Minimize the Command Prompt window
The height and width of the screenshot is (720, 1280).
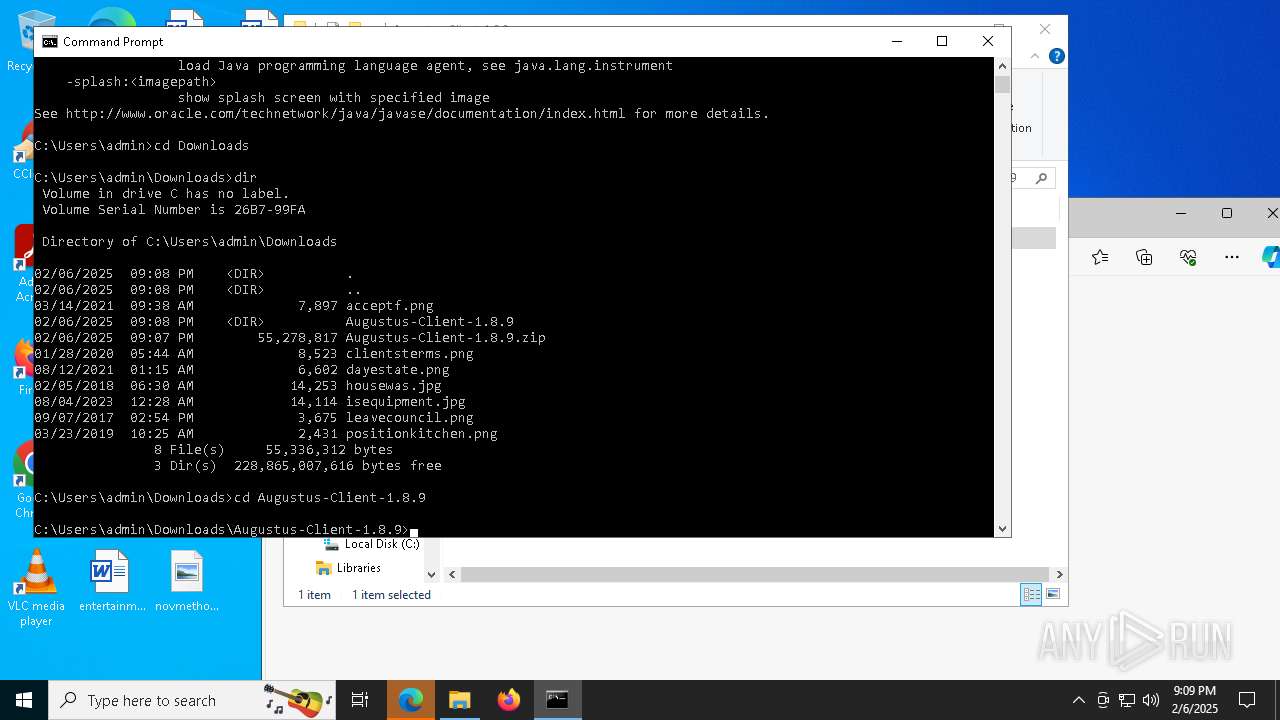tap(896, 41)
